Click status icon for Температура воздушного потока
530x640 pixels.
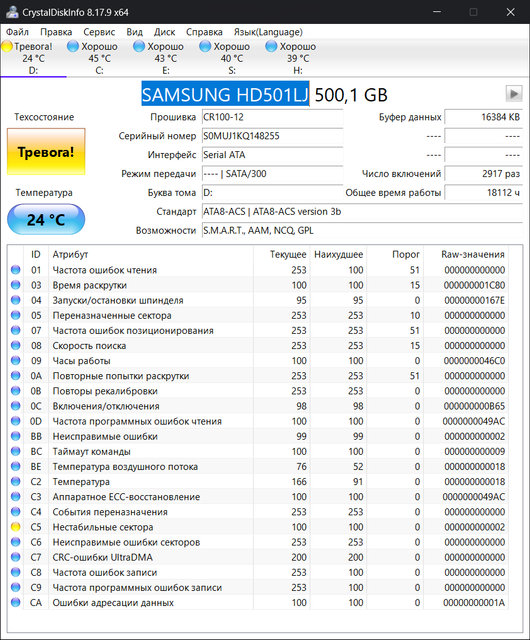[x=16, y=466]
